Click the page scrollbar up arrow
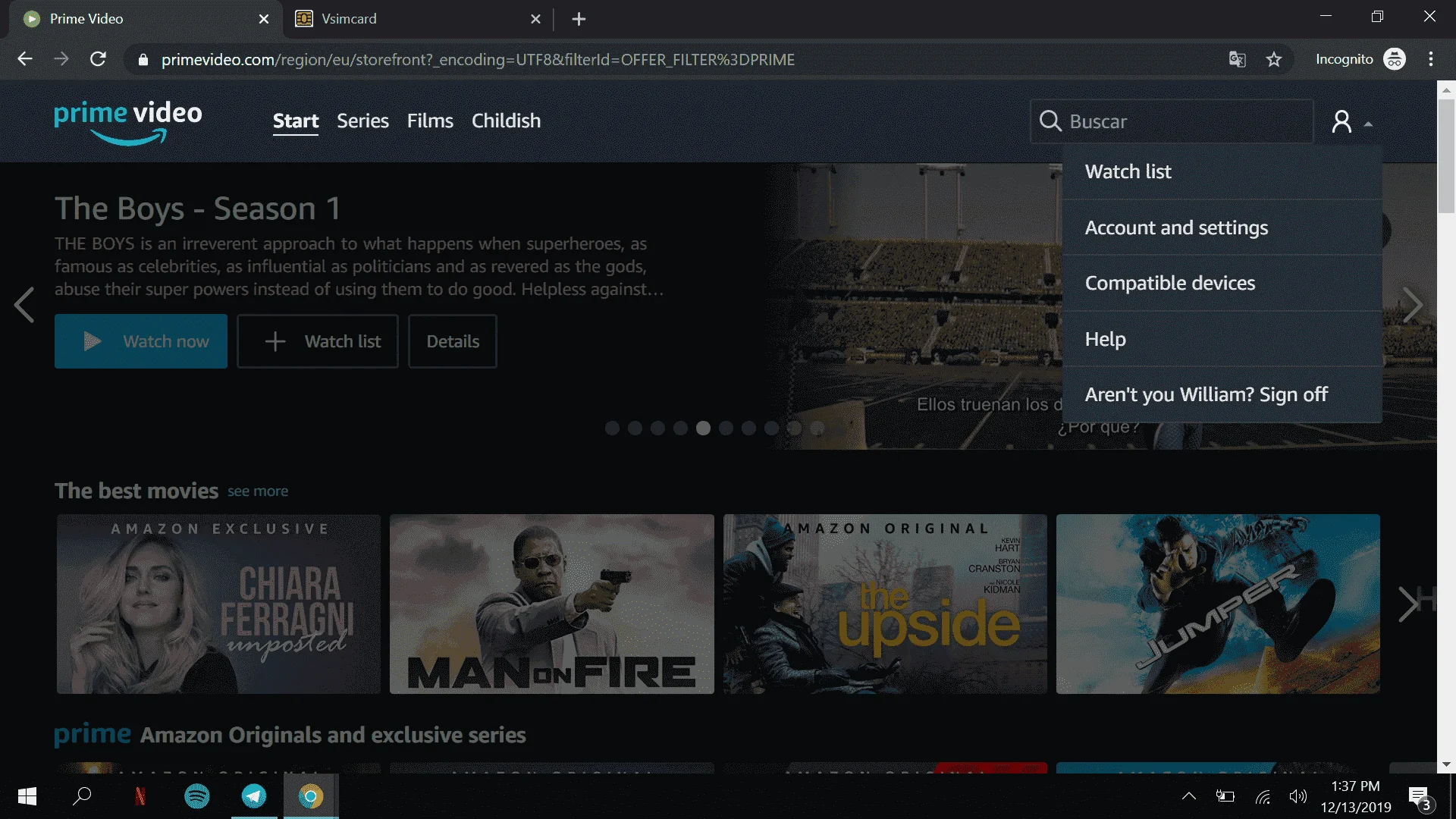Image resolution: width=1456 pixels, height=819 pixels. point(1446,89)
